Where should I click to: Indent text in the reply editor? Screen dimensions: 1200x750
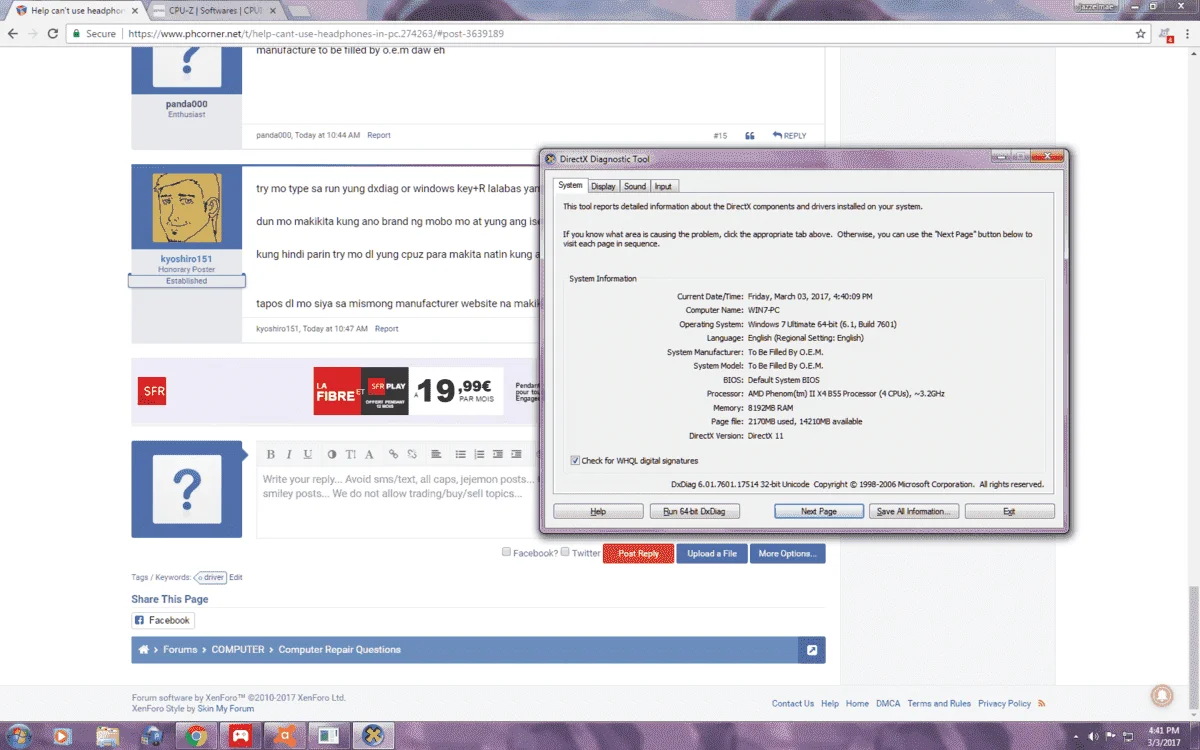coord(516,454)
